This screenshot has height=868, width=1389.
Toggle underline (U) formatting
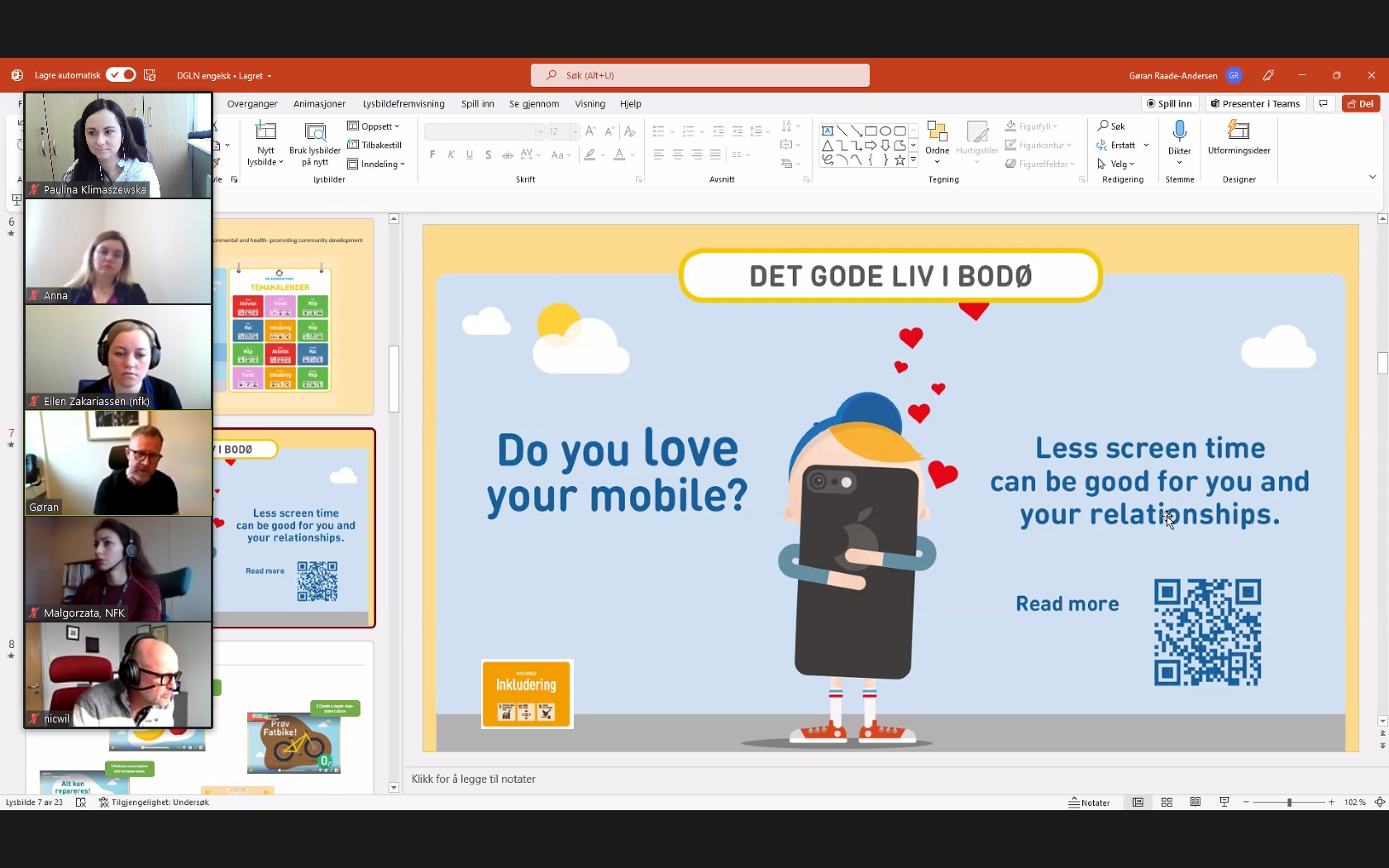click(x=470, y=155)
